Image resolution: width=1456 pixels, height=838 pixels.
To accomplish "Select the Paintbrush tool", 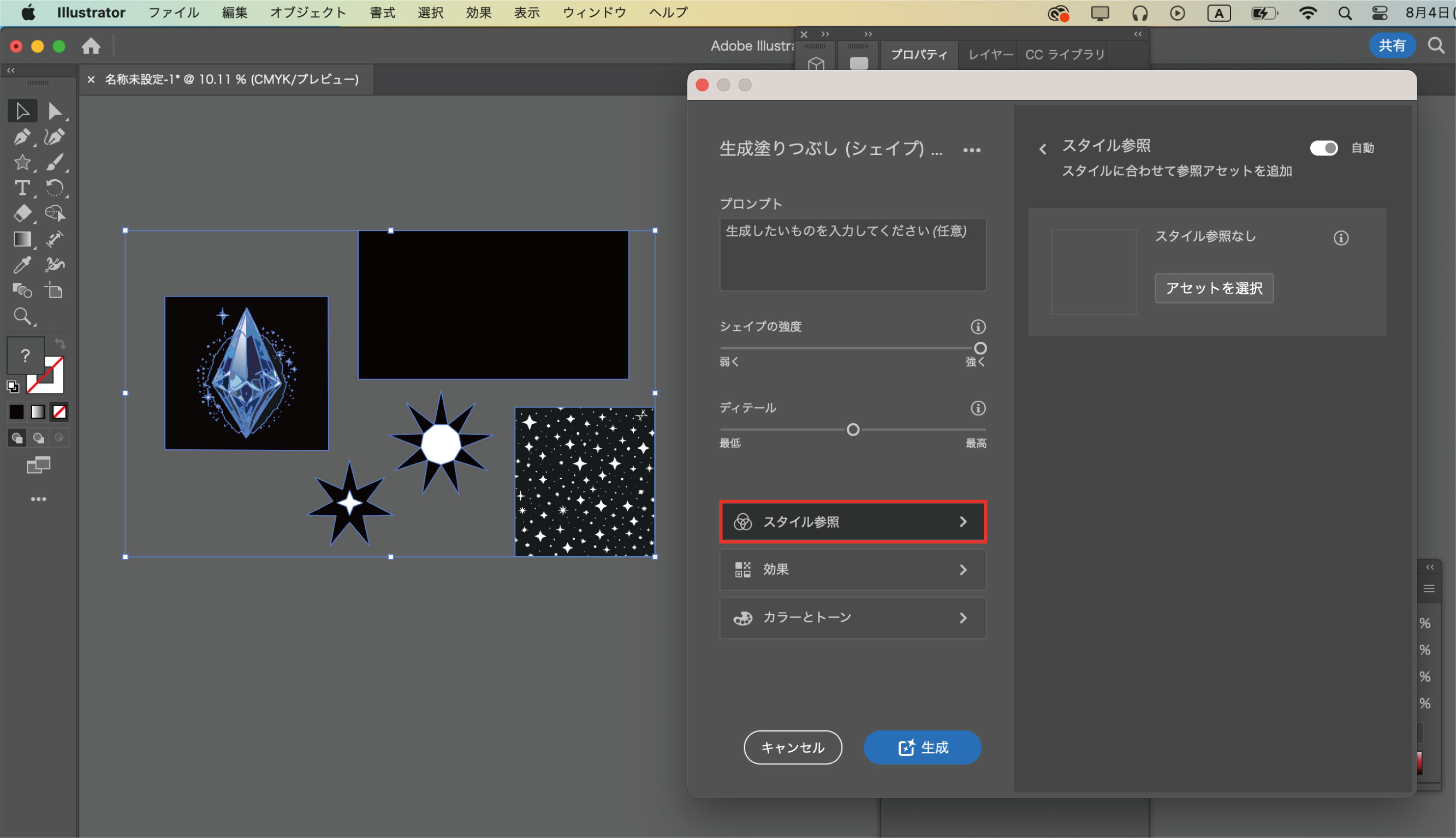I will pyautogui.click(x=55, y=162).
